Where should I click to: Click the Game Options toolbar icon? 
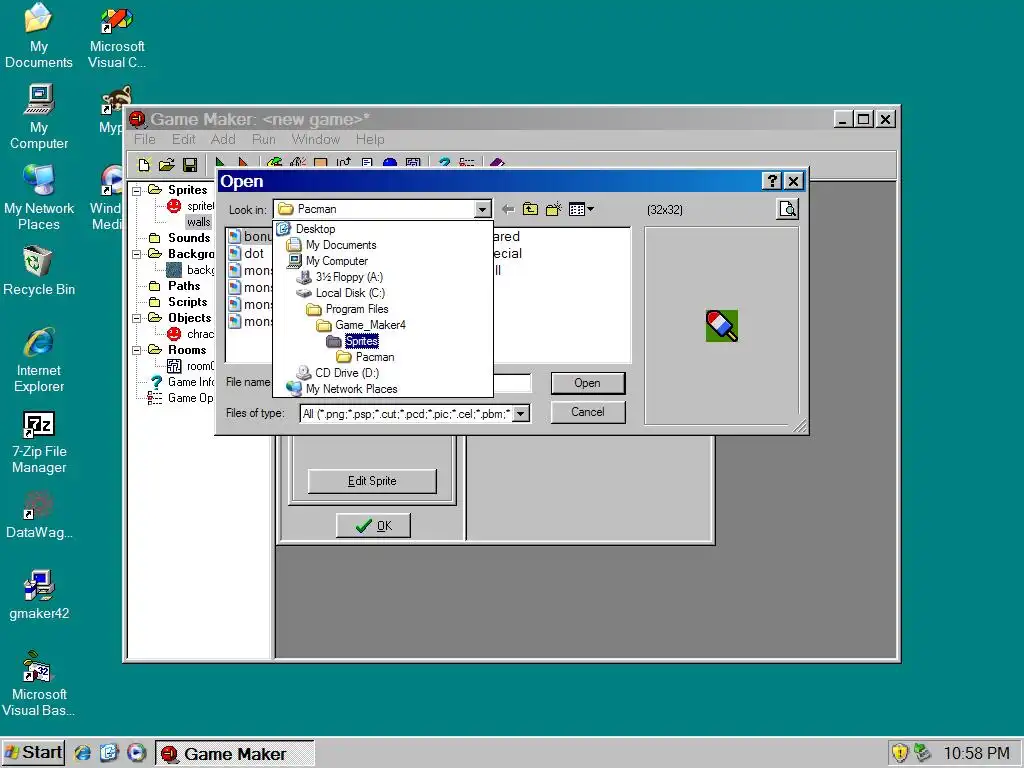[x=467, y=163]
